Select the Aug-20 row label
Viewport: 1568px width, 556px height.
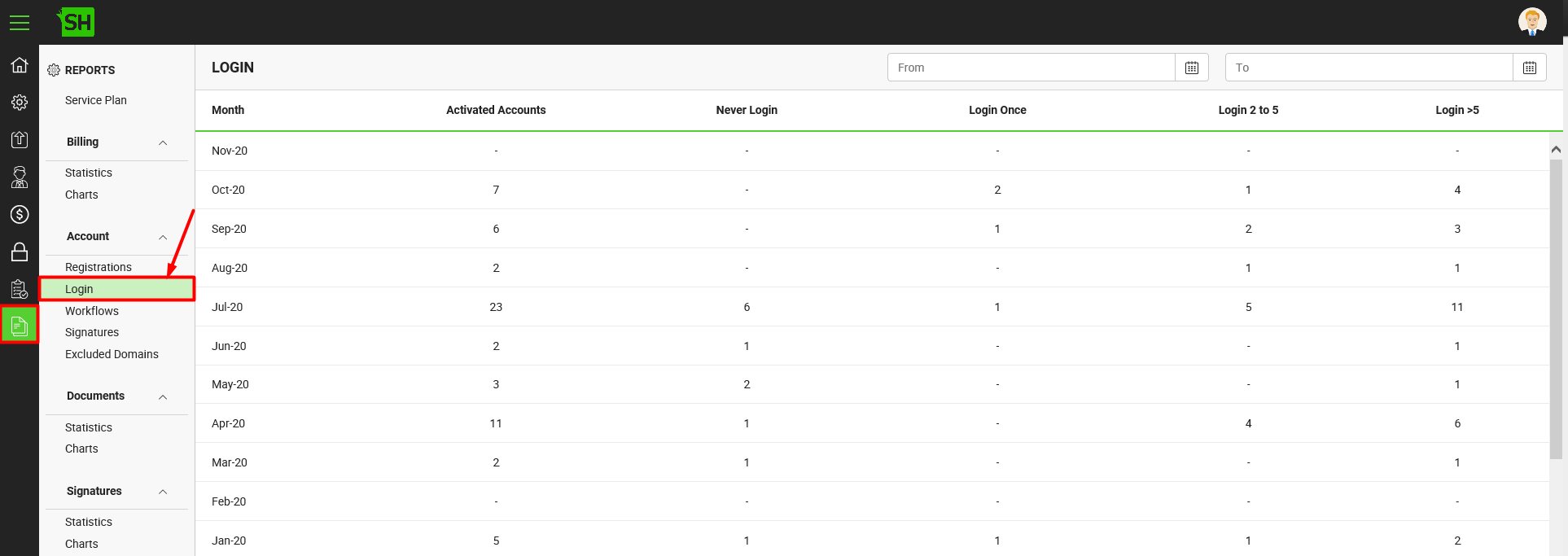[230, 268]
